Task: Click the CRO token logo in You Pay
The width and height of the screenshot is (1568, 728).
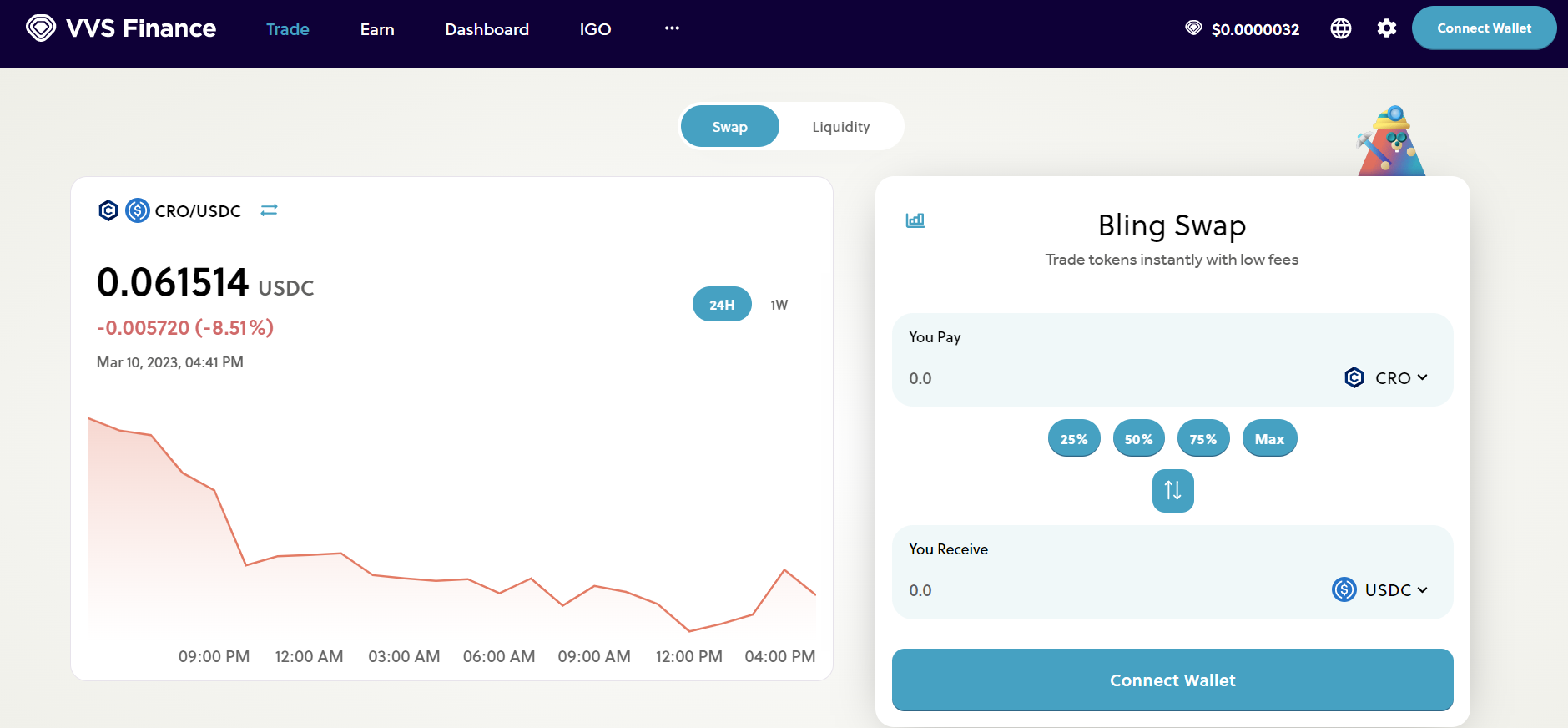Action: click(1354, 377)
